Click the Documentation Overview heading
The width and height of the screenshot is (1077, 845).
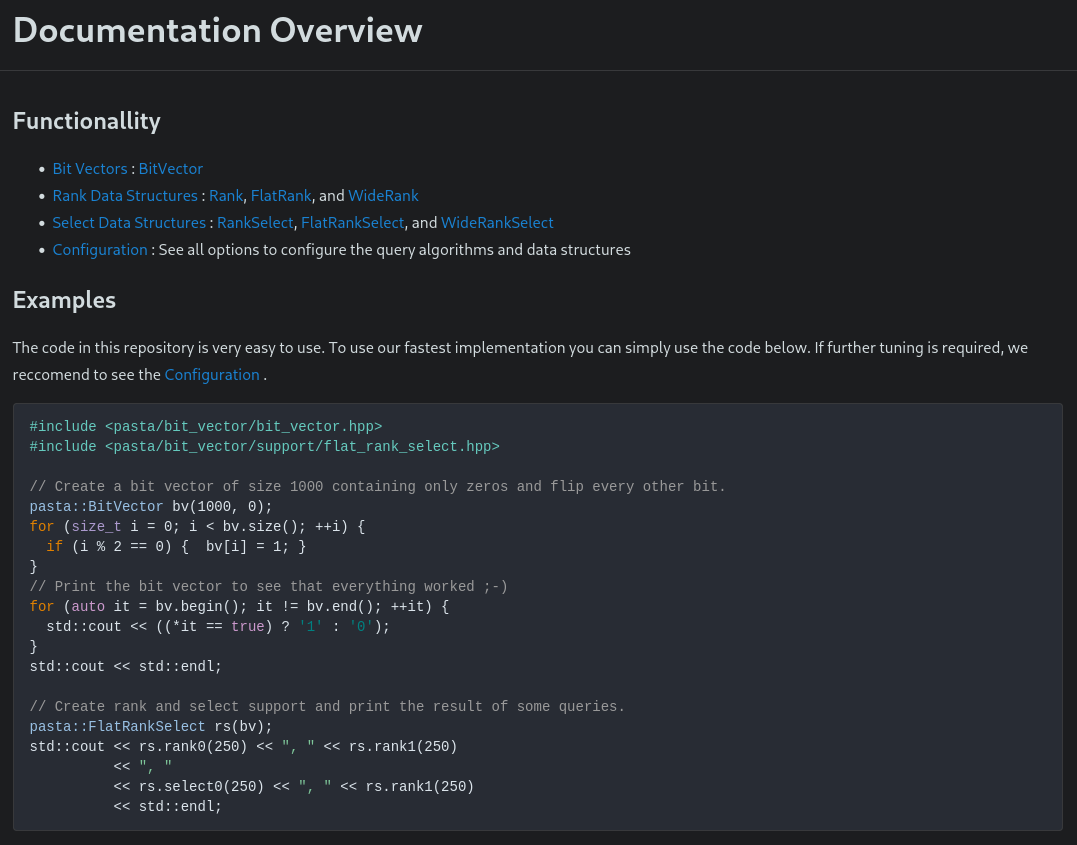tap(218, 30)
